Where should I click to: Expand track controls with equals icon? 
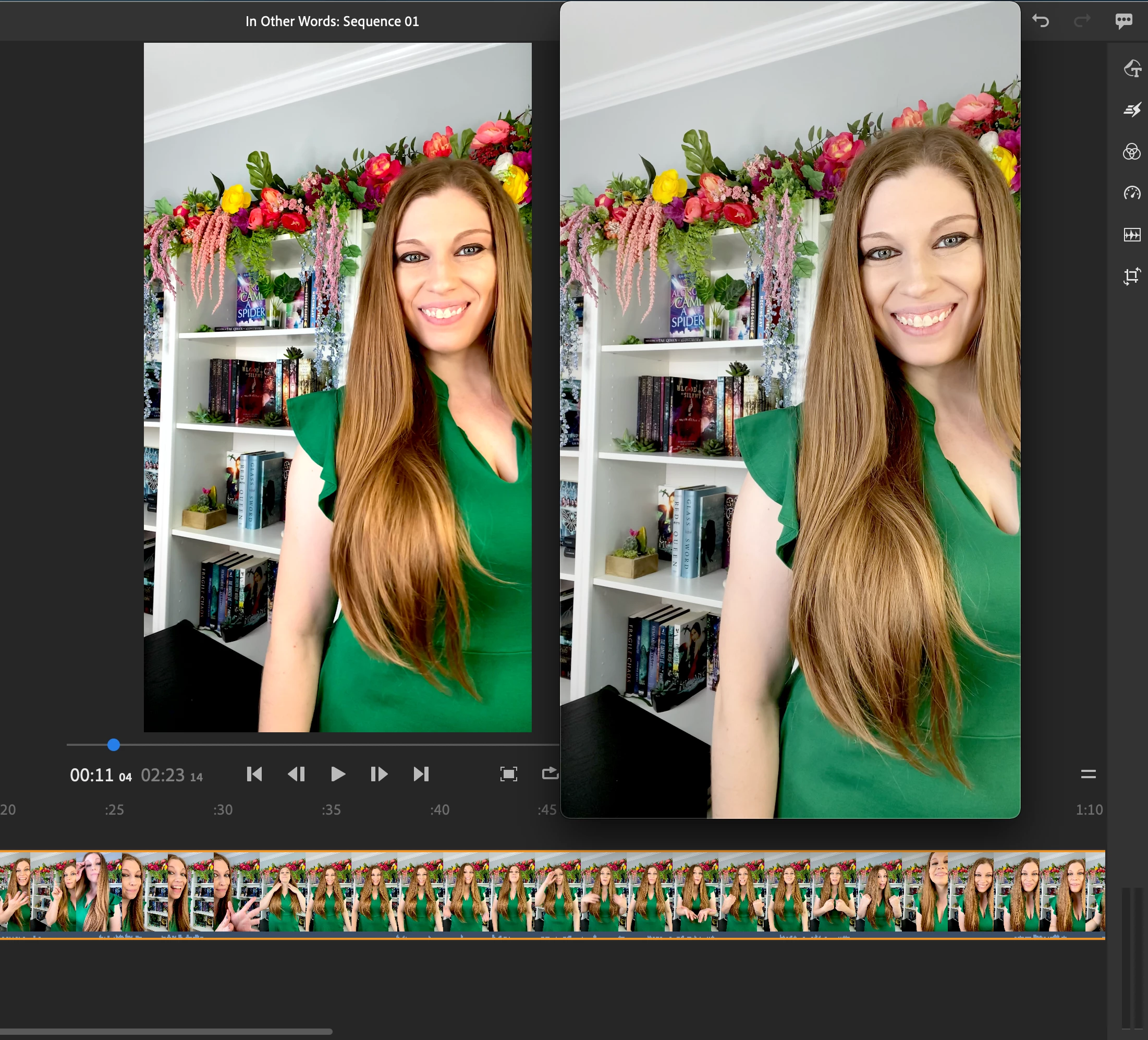tap(1088, 774)
